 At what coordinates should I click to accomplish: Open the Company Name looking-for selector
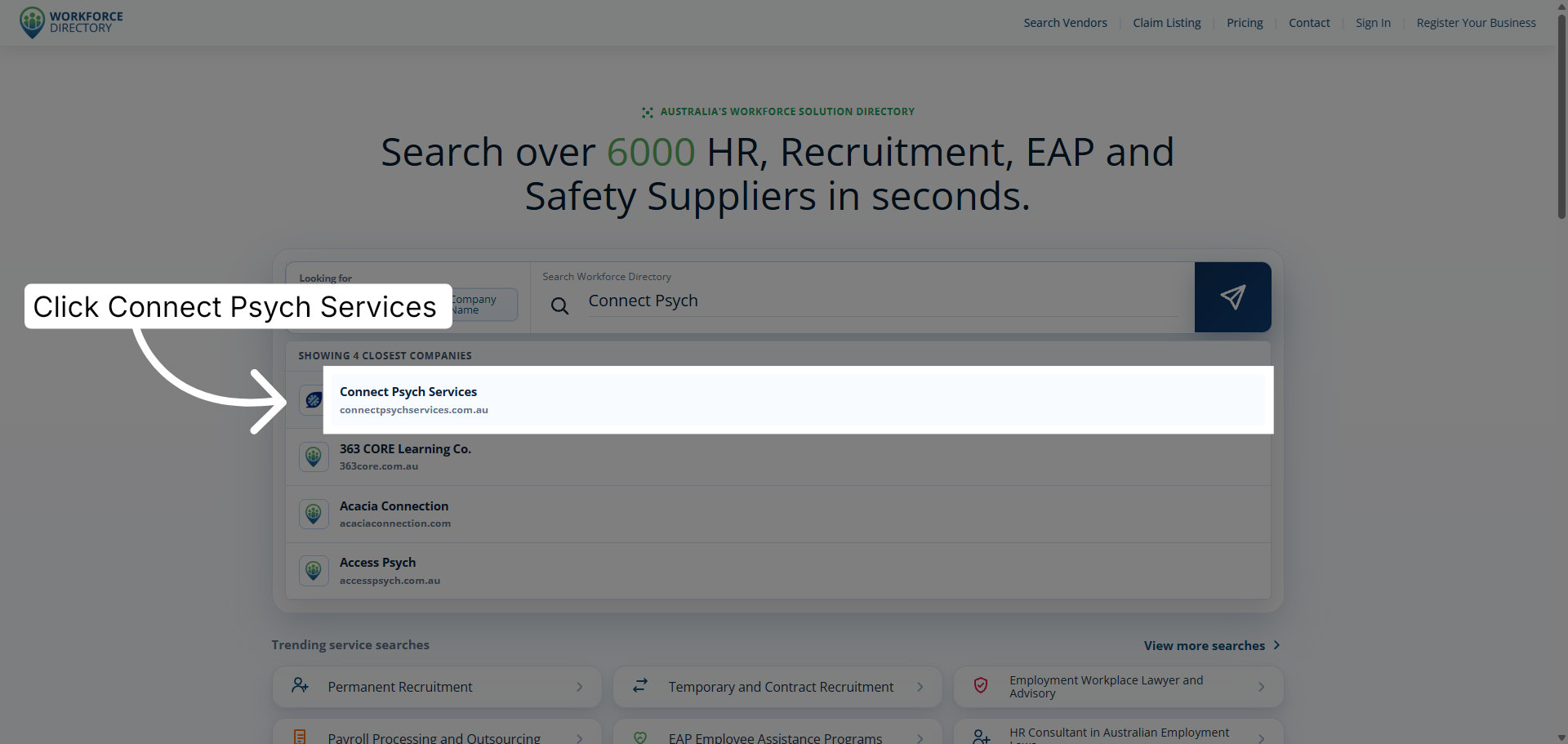[x=484, y=305]
